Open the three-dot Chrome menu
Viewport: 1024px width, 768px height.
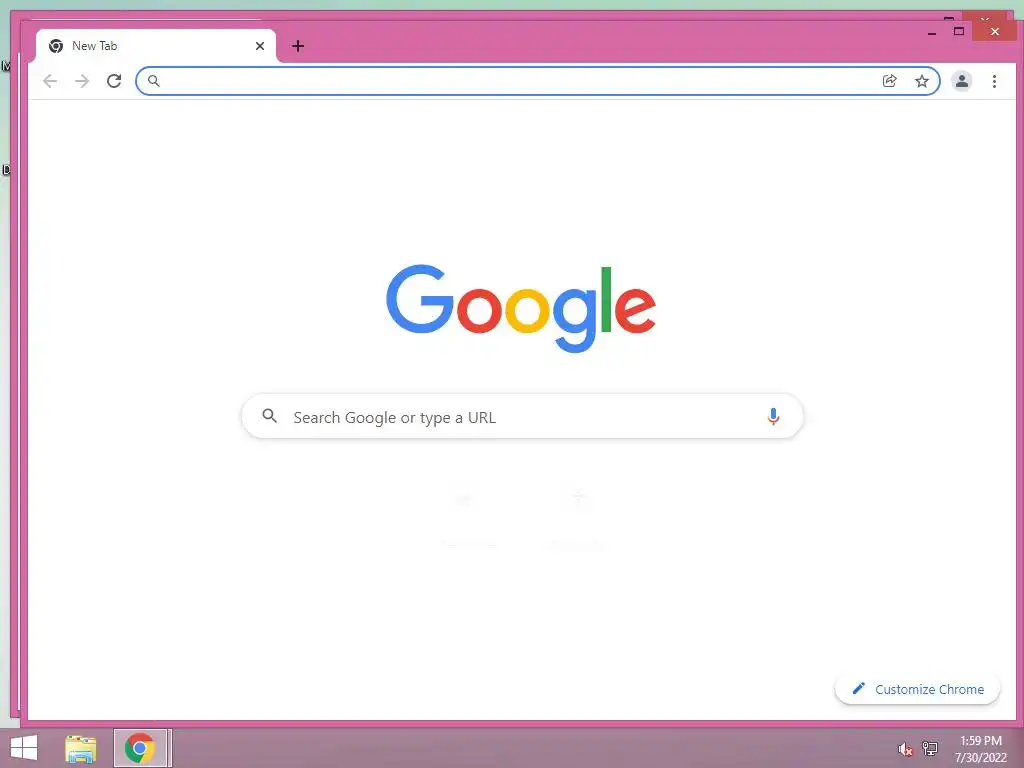[x=994, y=81]
